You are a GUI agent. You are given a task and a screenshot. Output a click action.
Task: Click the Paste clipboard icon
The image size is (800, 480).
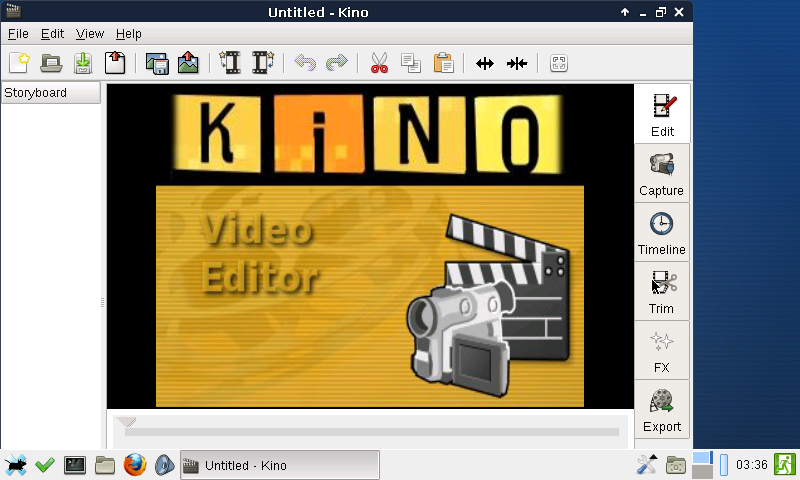click(x=443, y=63)
